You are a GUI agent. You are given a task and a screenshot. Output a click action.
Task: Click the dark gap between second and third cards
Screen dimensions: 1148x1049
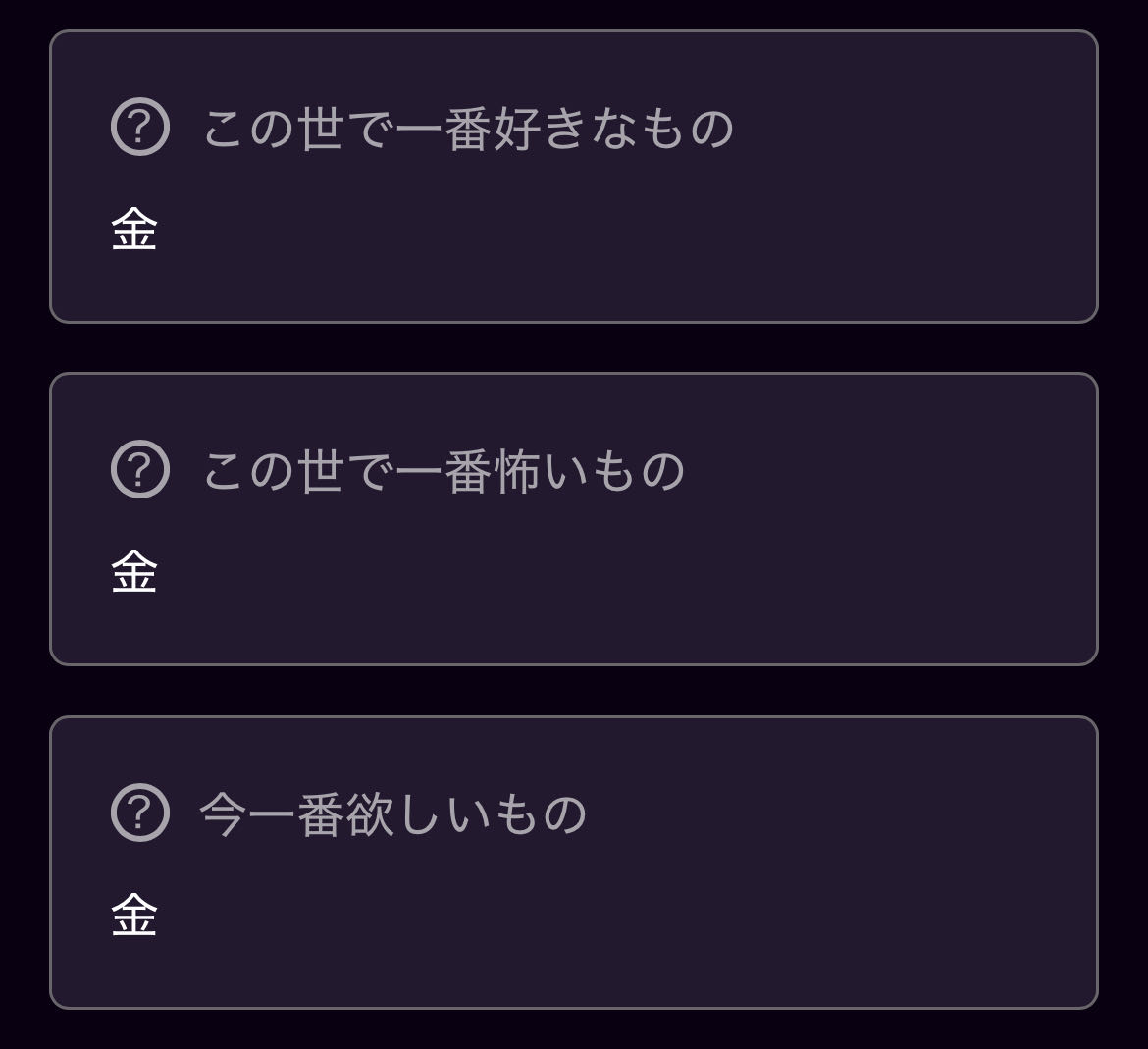[x=573, y=691]
